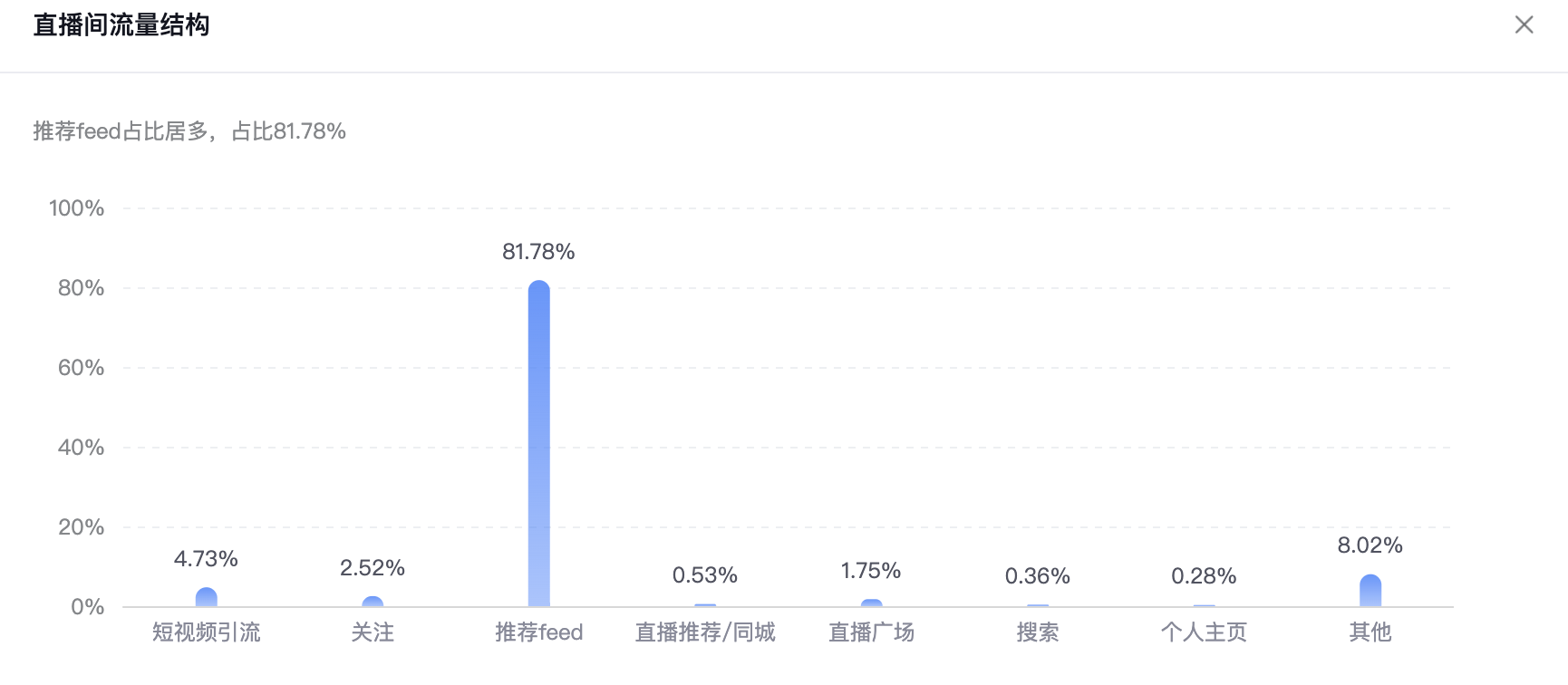
Task: Click the 搜索 bar
Action: (1038, 605)
